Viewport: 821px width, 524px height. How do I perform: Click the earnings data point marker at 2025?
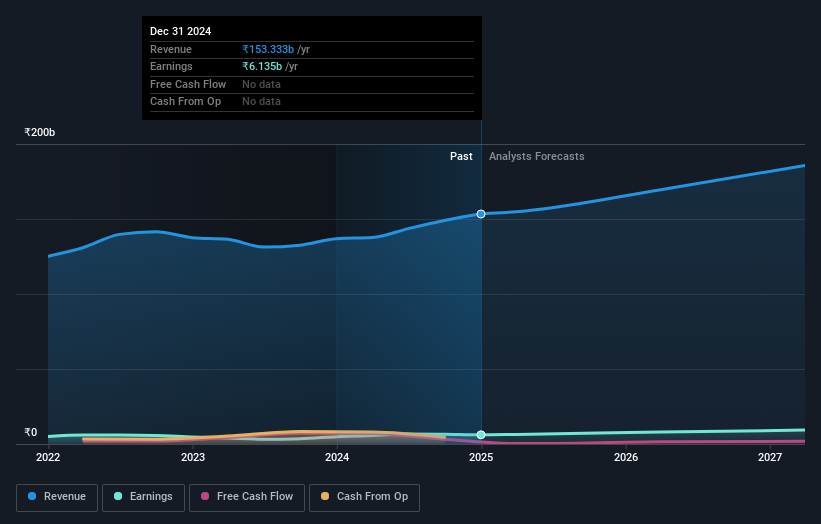[481, 435]
